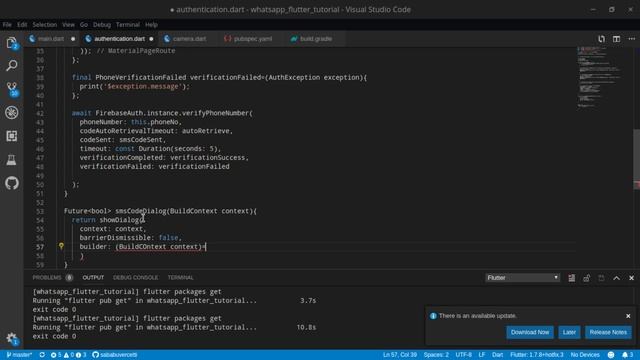Switch to the pubspec.yaml tab
The height and width of the screenshot is (360, 640).
[253, 39]
